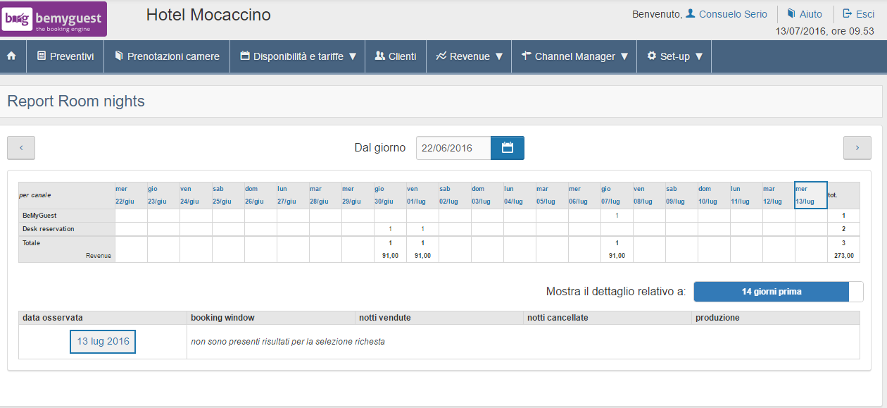Viewport: 887px width, 408px height.
Task: Select the 13 lug 2016 observed date
Action: tap(103, 341)
